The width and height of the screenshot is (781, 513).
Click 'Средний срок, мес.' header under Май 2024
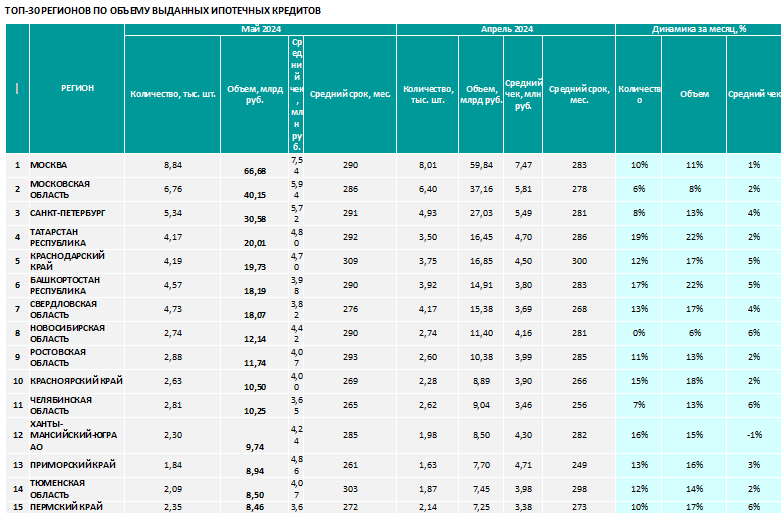click(x=350, y=94)
